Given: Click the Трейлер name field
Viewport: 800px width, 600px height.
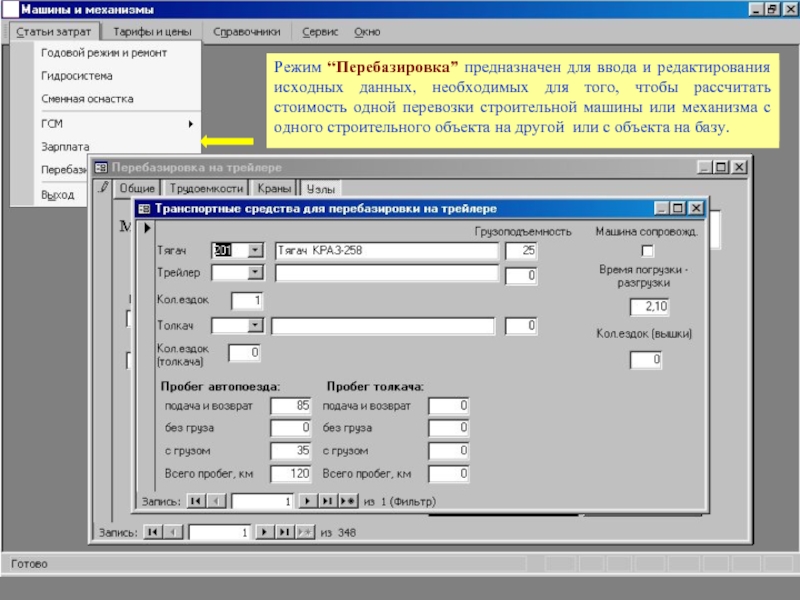Looking at the screenshot, I should [386, 273].
